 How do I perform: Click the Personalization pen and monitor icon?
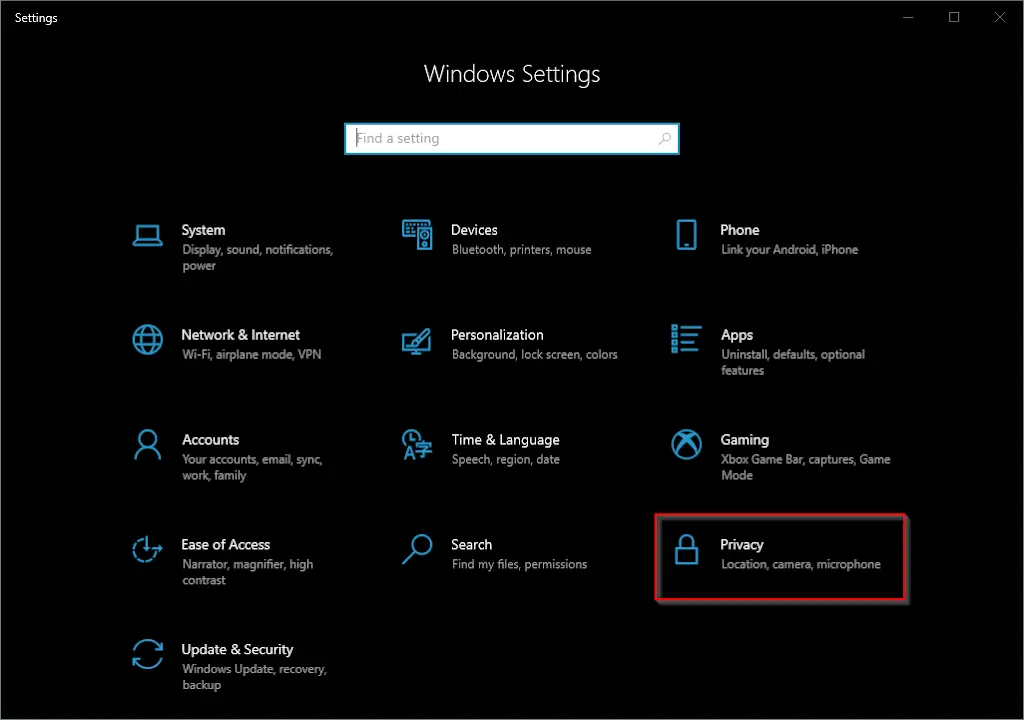pyautogui.click(x=417, y=340)
